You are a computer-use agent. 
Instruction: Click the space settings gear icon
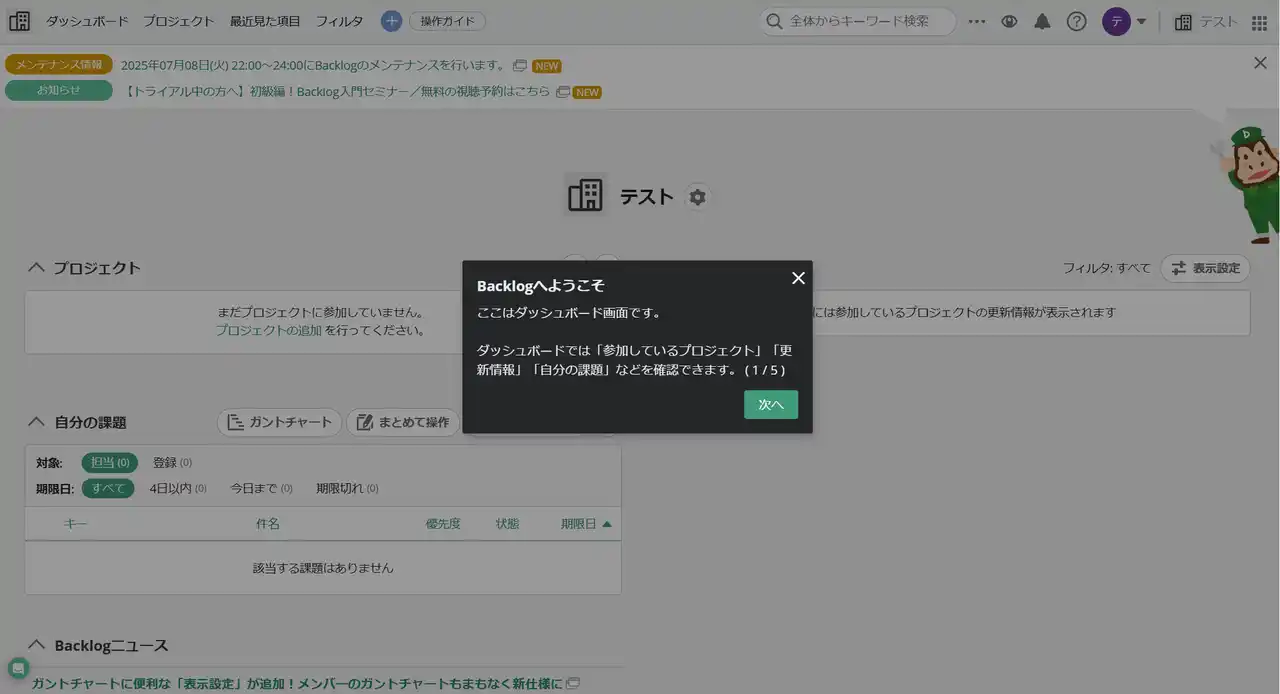coord(697,197)
